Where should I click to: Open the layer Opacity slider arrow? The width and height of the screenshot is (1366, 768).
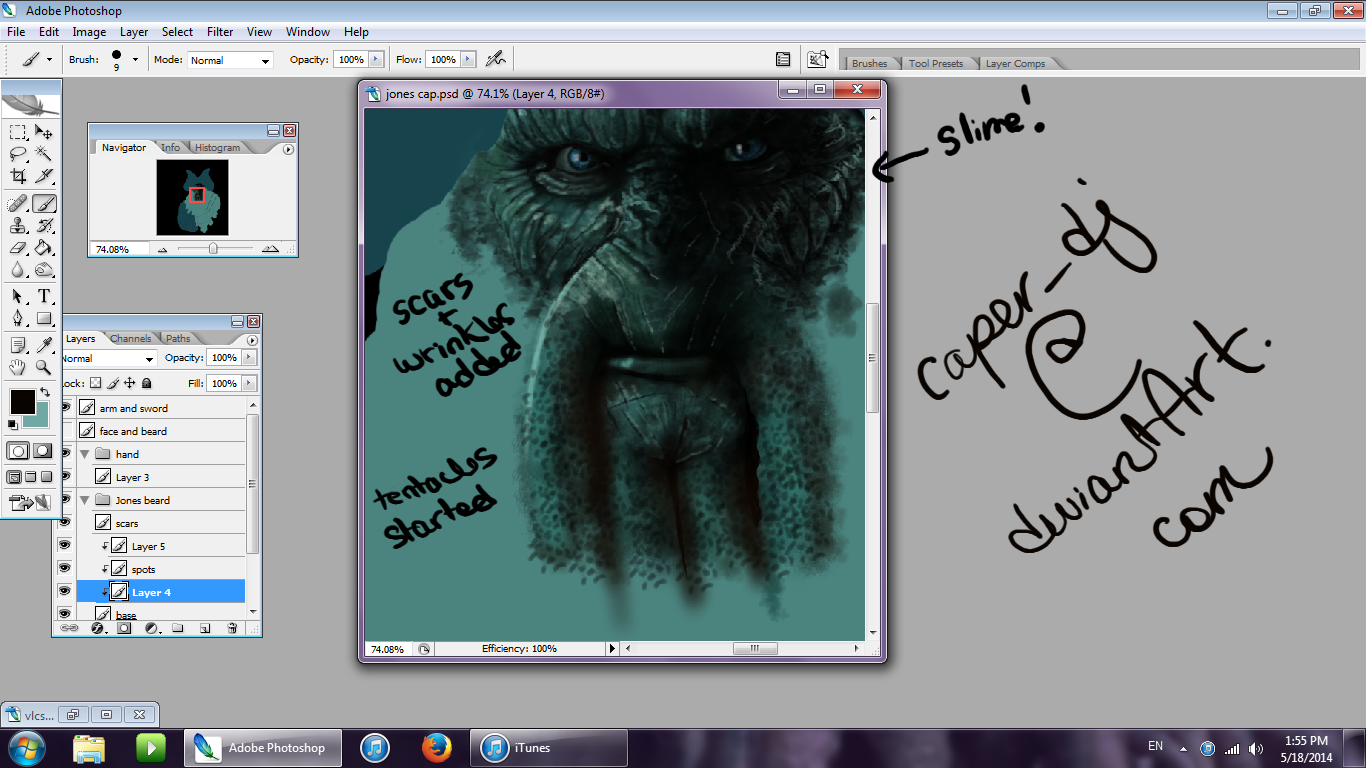click(x=248, y=357)
